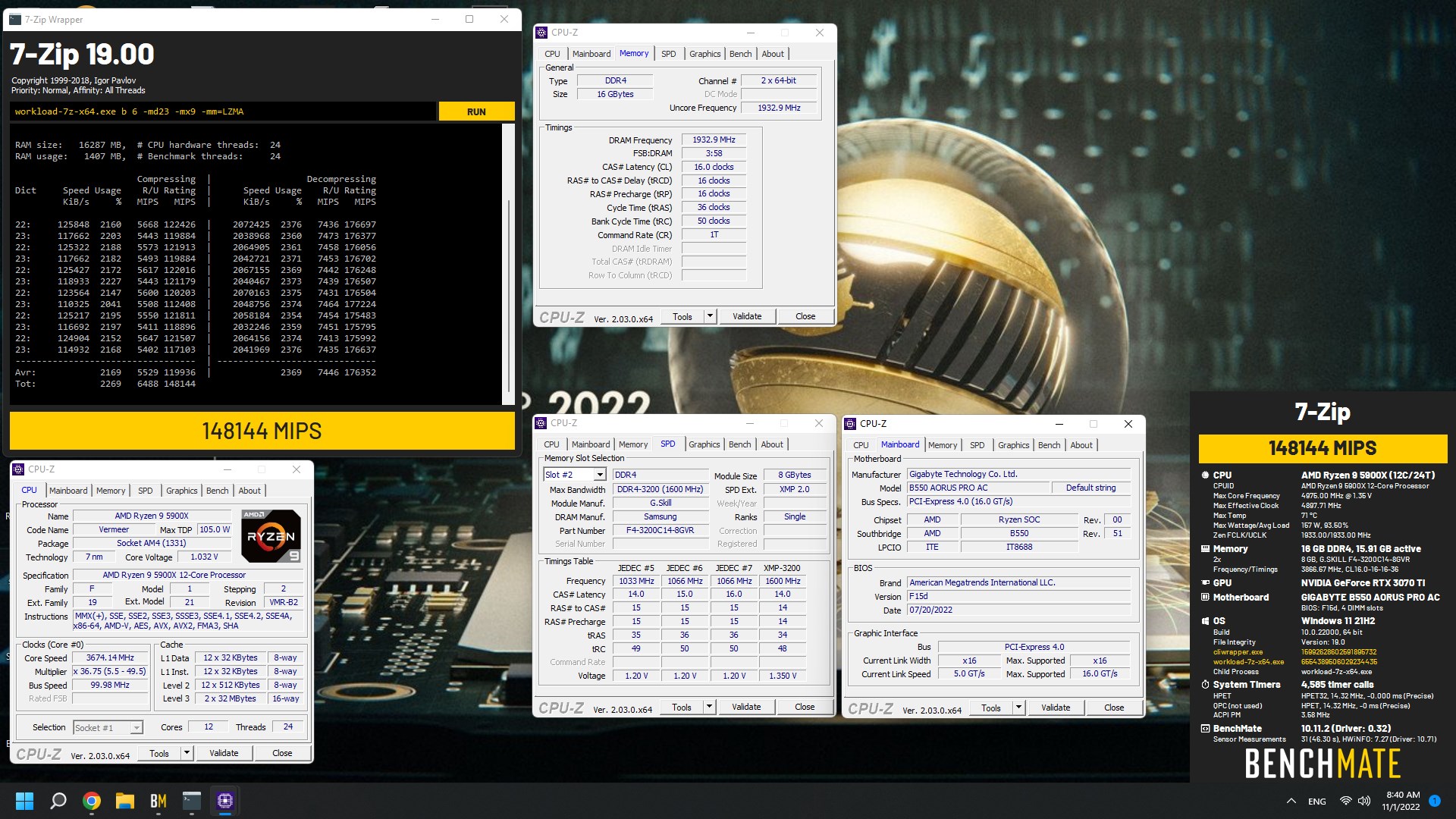The height and width of the screenshot is (819, 1456).
Task: Click Close button in Memory window
Action: pos(805,316)
